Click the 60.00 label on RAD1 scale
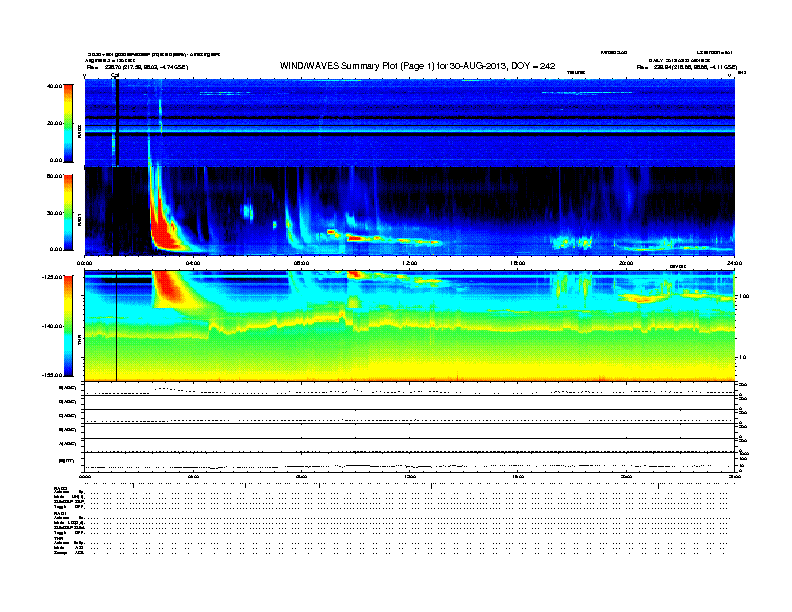The height and width of the screenshot is (612, 792). 55,176
